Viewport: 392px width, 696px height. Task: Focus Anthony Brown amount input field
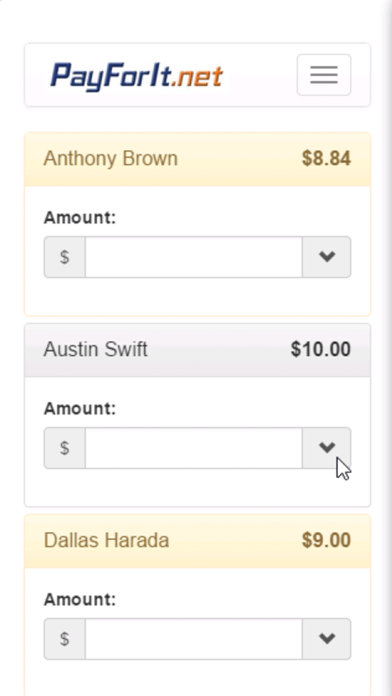[194, 257]
